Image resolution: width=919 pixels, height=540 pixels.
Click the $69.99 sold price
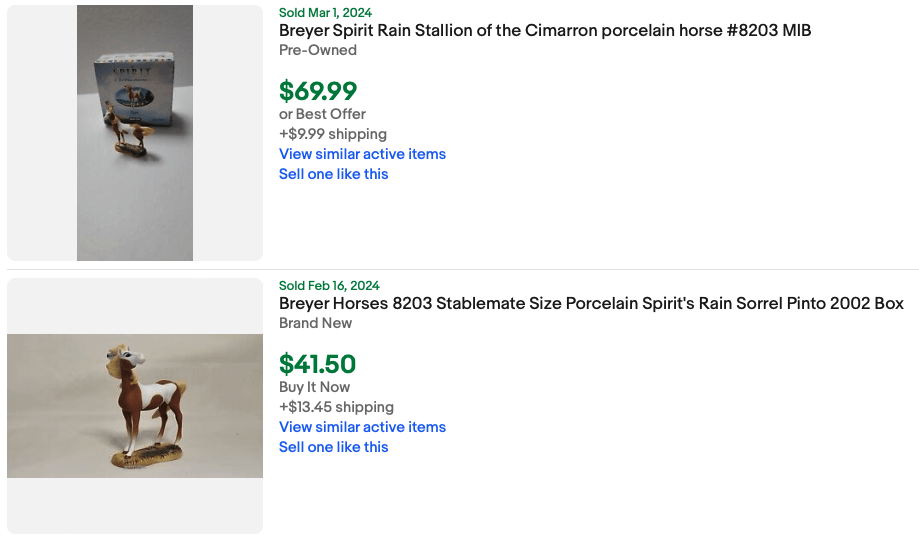pos(318,91)
